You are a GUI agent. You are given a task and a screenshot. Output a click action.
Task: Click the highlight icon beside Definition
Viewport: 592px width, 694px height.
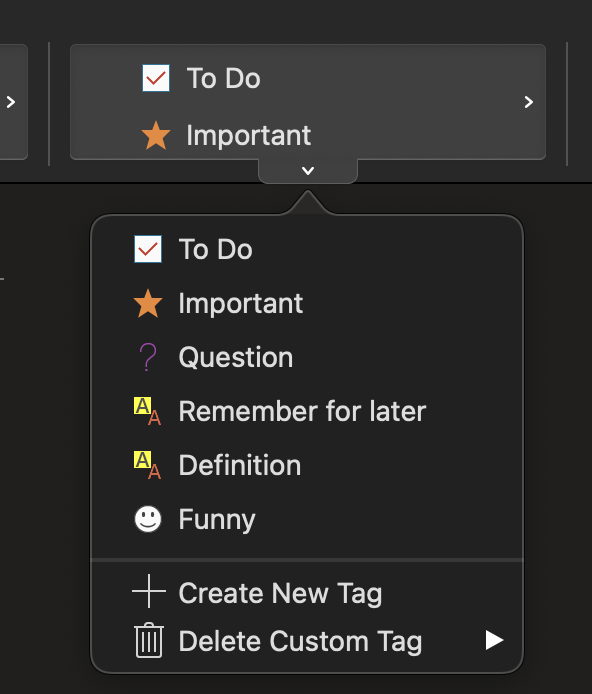tap(148, 465)
